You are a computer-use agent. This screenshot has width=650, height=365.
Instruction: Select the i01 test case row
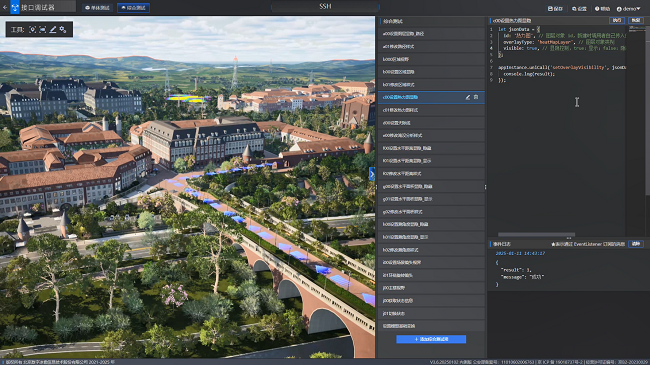coord(431,275)
